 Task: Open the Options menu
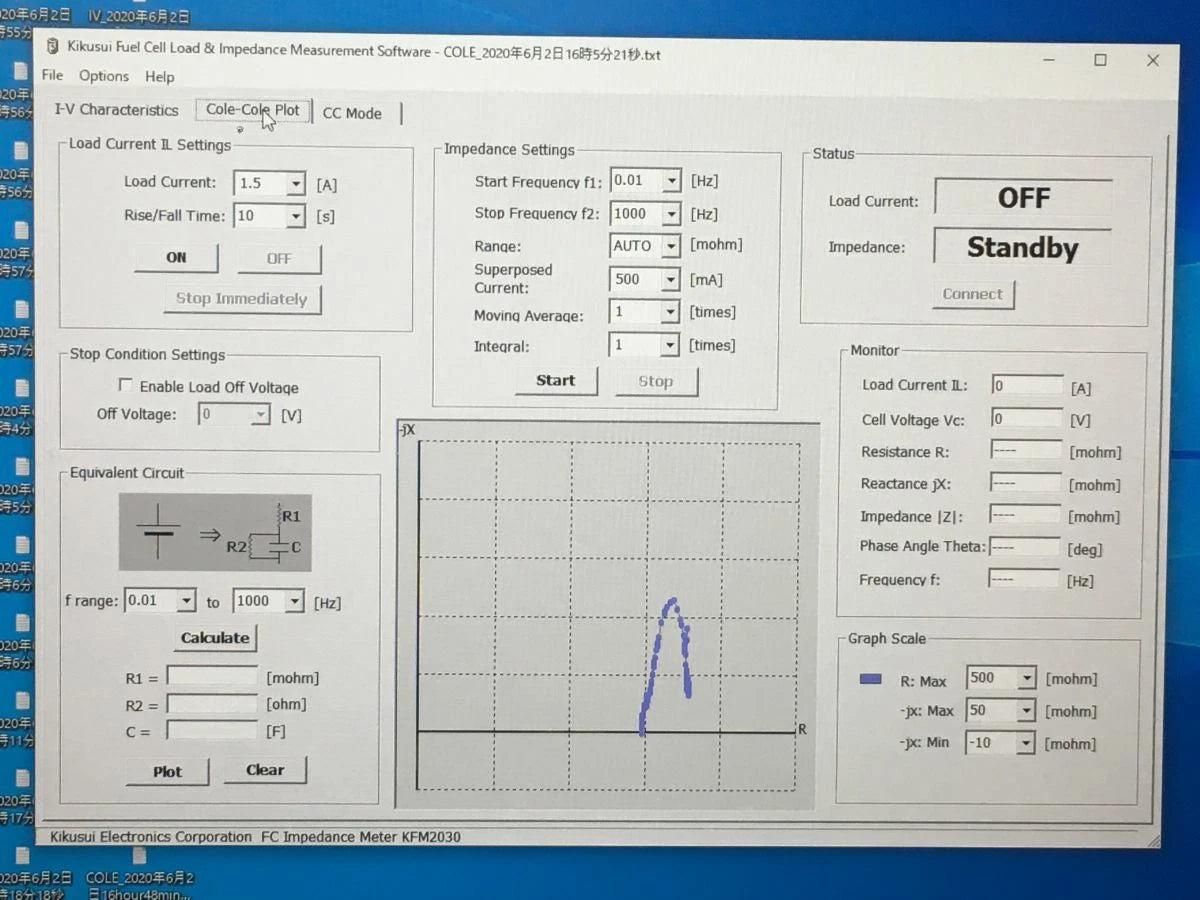click(x=103, y=76)
